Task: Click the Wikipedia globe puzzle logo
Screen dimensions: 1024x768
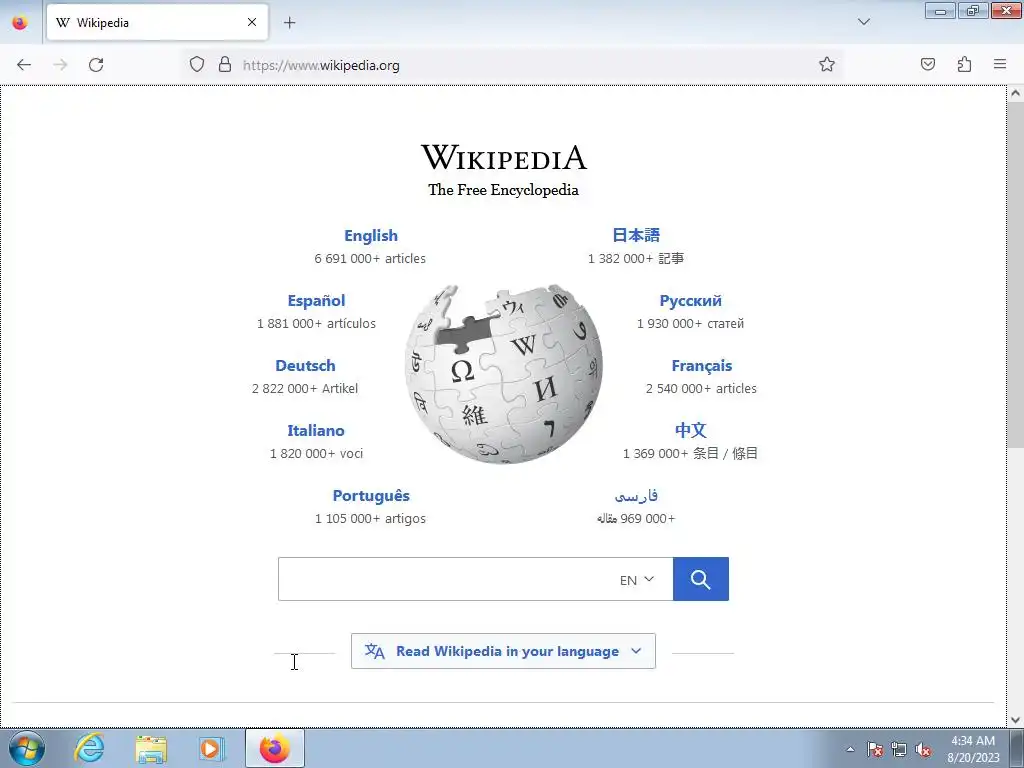Action: tap(504, 374)
